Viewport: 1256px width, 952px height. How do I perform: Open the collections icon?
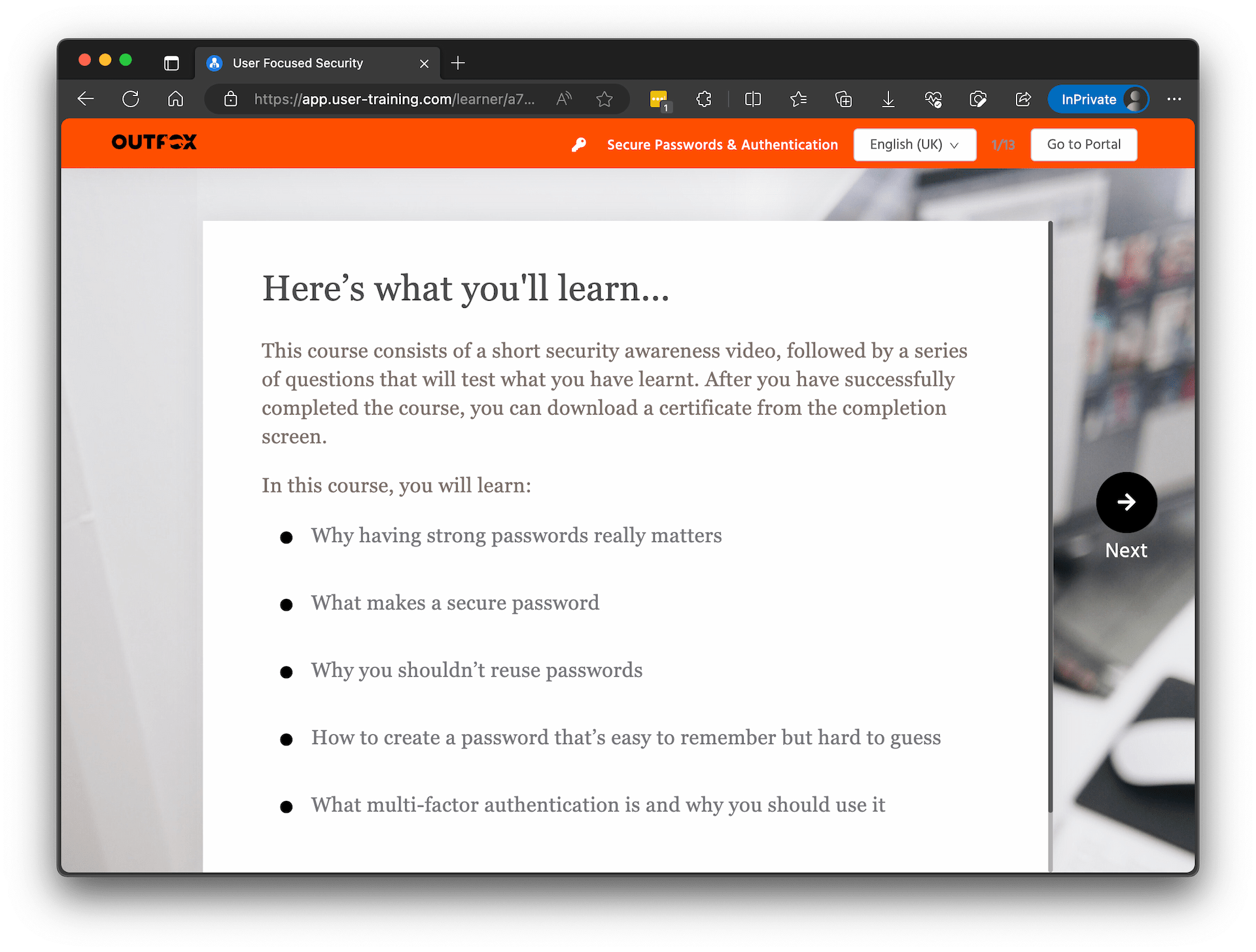(x=843, y=99)
